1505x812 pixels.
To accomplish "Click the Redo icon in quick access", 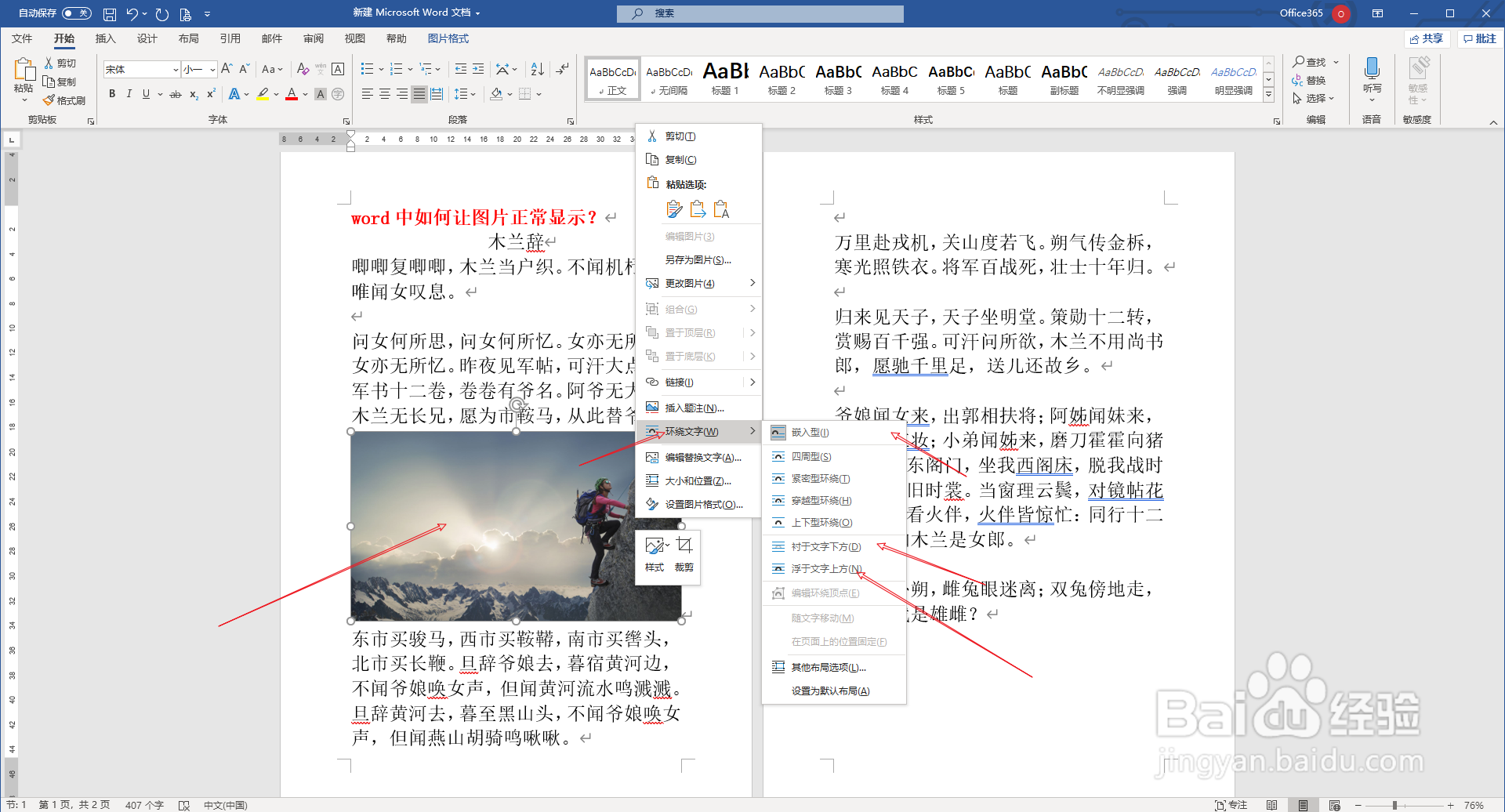I will [x=162, y=14].
